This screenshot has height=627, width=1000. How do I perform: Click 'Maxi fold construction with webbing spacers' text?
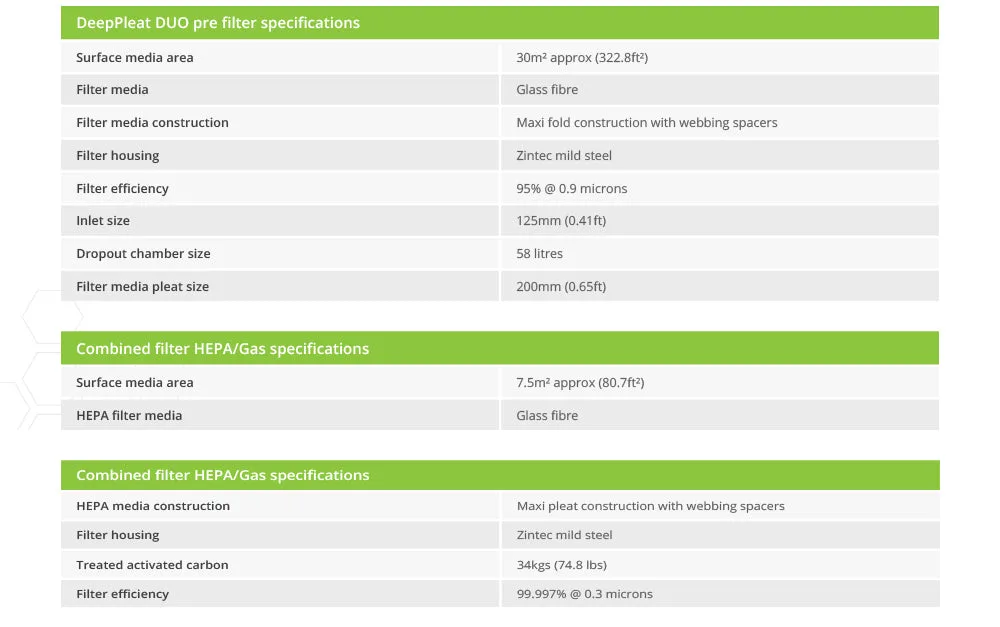[647, 122]
